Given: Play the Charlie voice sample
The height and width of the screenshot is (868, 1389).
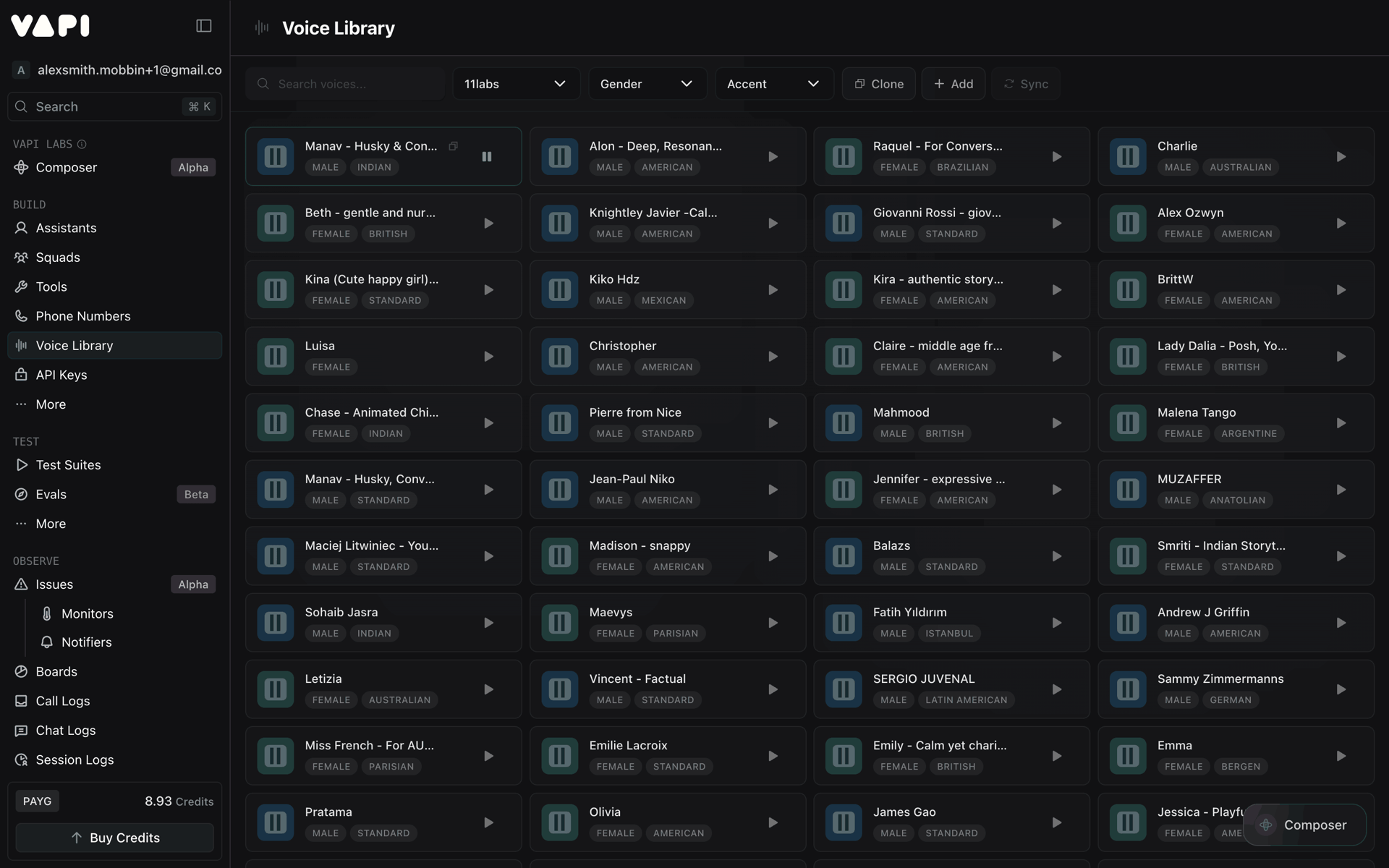Looking at the screenshot, I should (x=1341, y=156).
